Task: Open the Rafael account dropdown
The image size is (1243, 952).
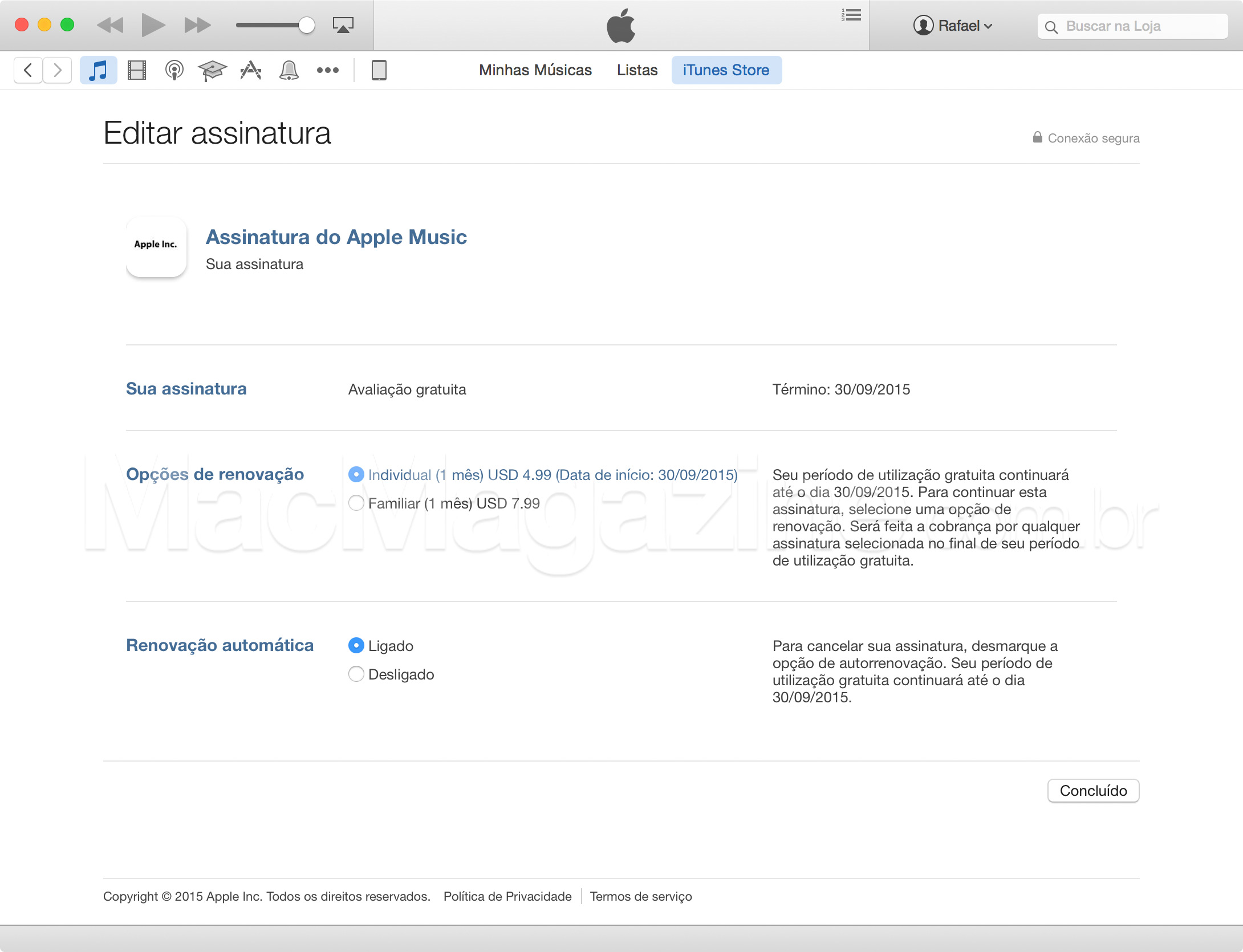Action: (x=953, y=26)
